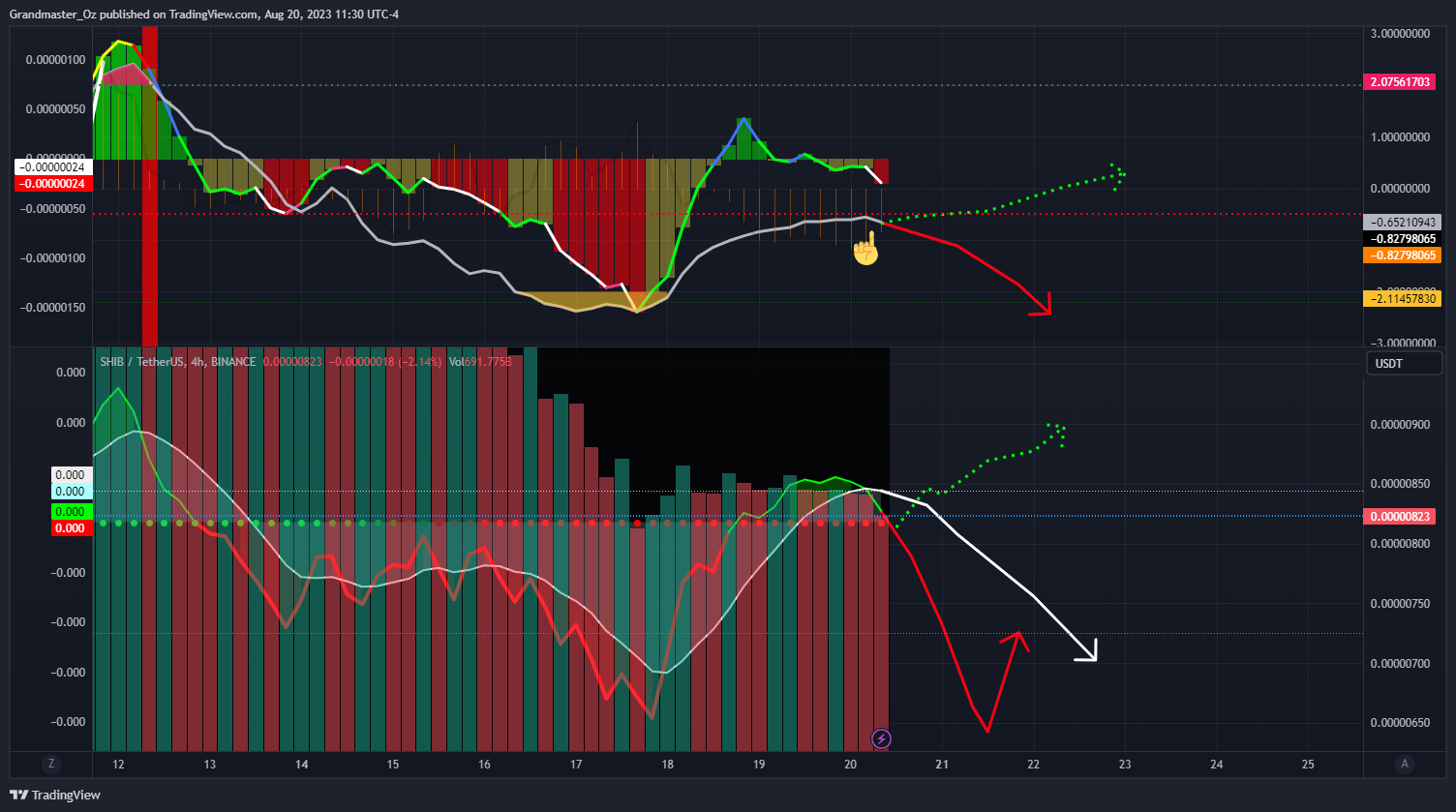Screen dimensions: 1456x812
Task: Click date 18 on the time axis
Action: point(667,765)
